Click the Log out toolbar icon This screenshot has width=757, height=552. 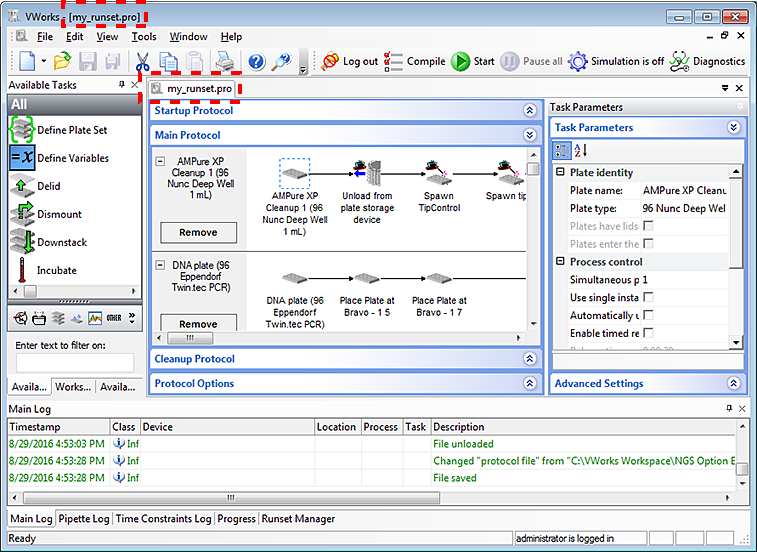pyautogui.click(x=330, y=61)
